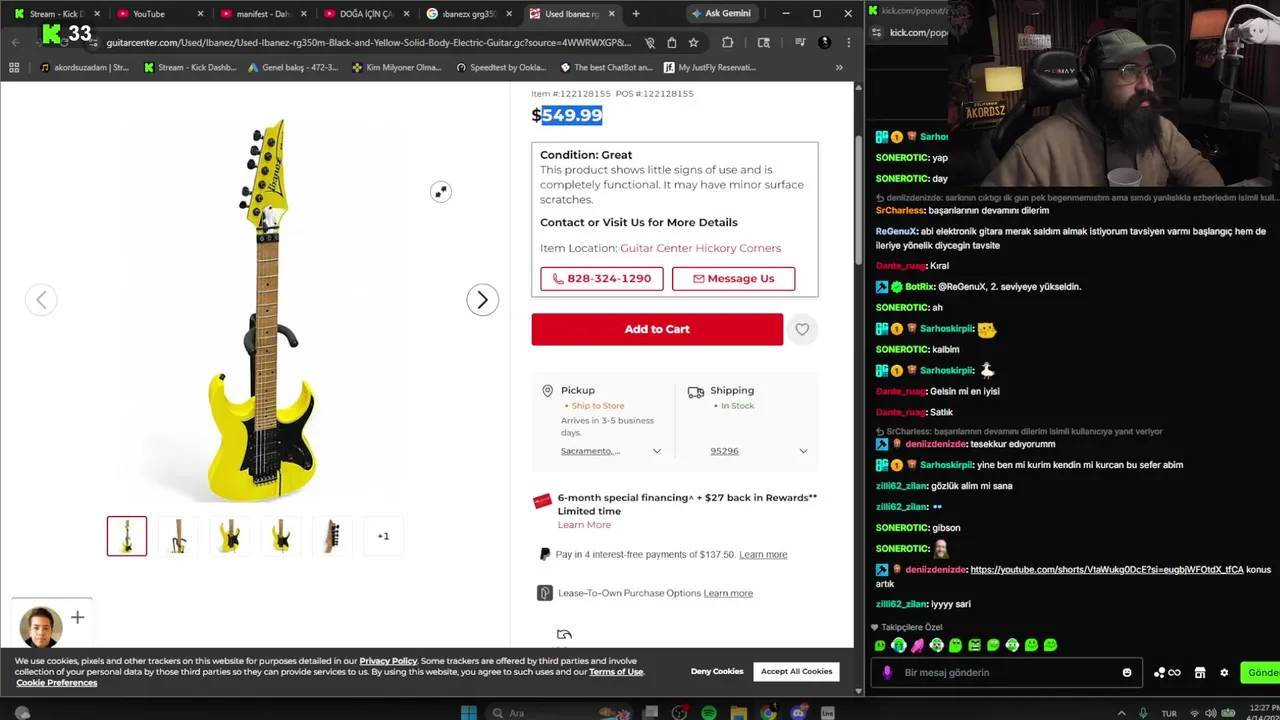Share this page via address bar icon
Image resolution: width=1280 pixels, height=720 pixels.
click(671, 43)
